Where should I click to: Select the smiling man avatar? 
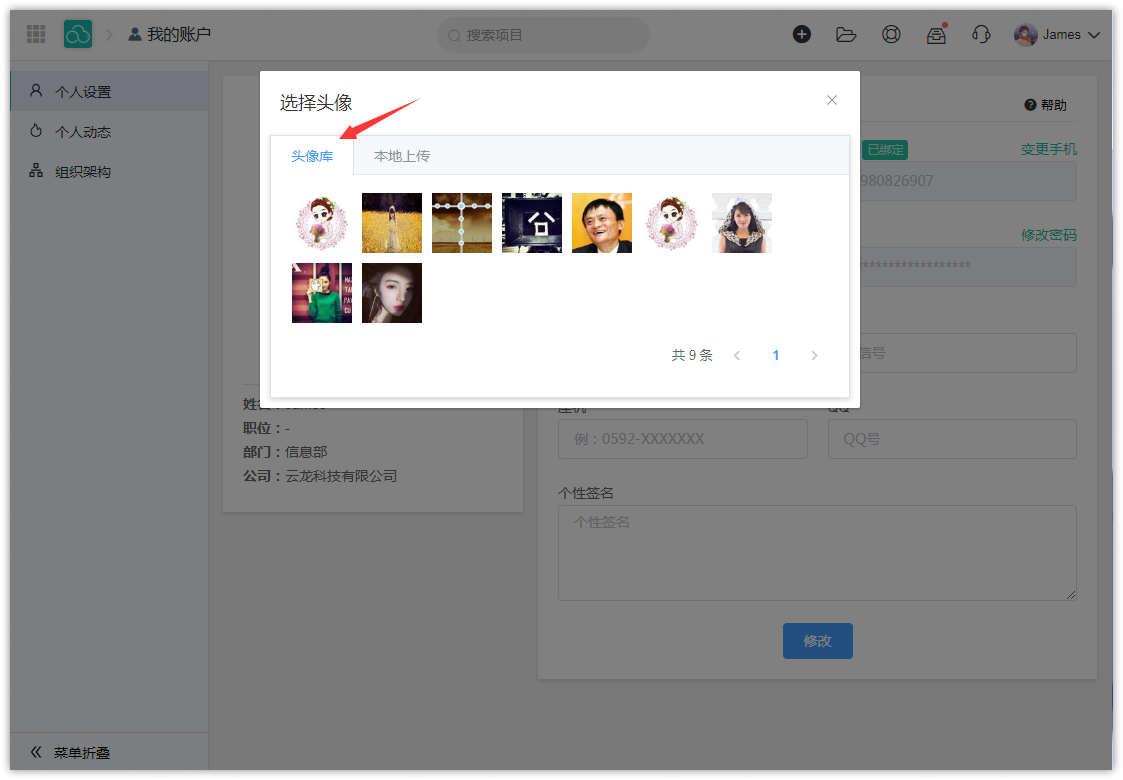point(602,223)
